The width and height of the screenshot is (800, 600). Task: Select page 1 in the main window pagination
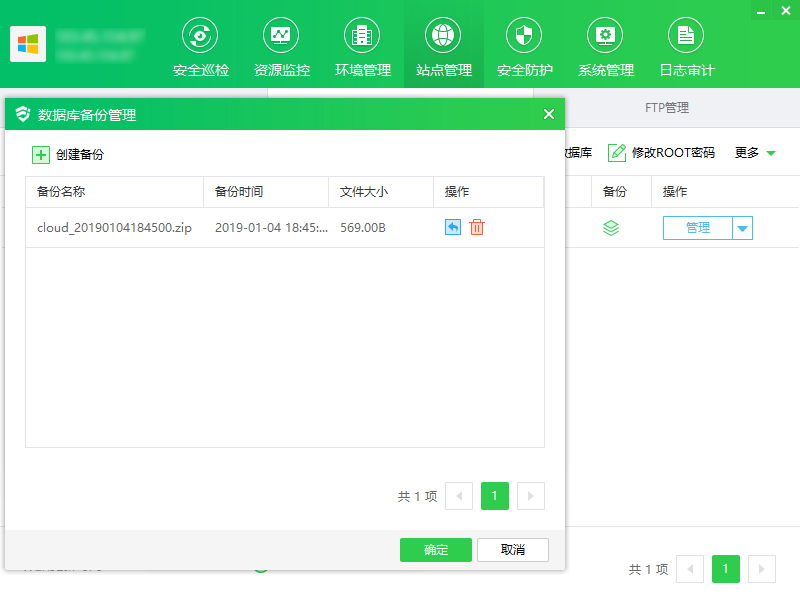click(x=726, y=568)
